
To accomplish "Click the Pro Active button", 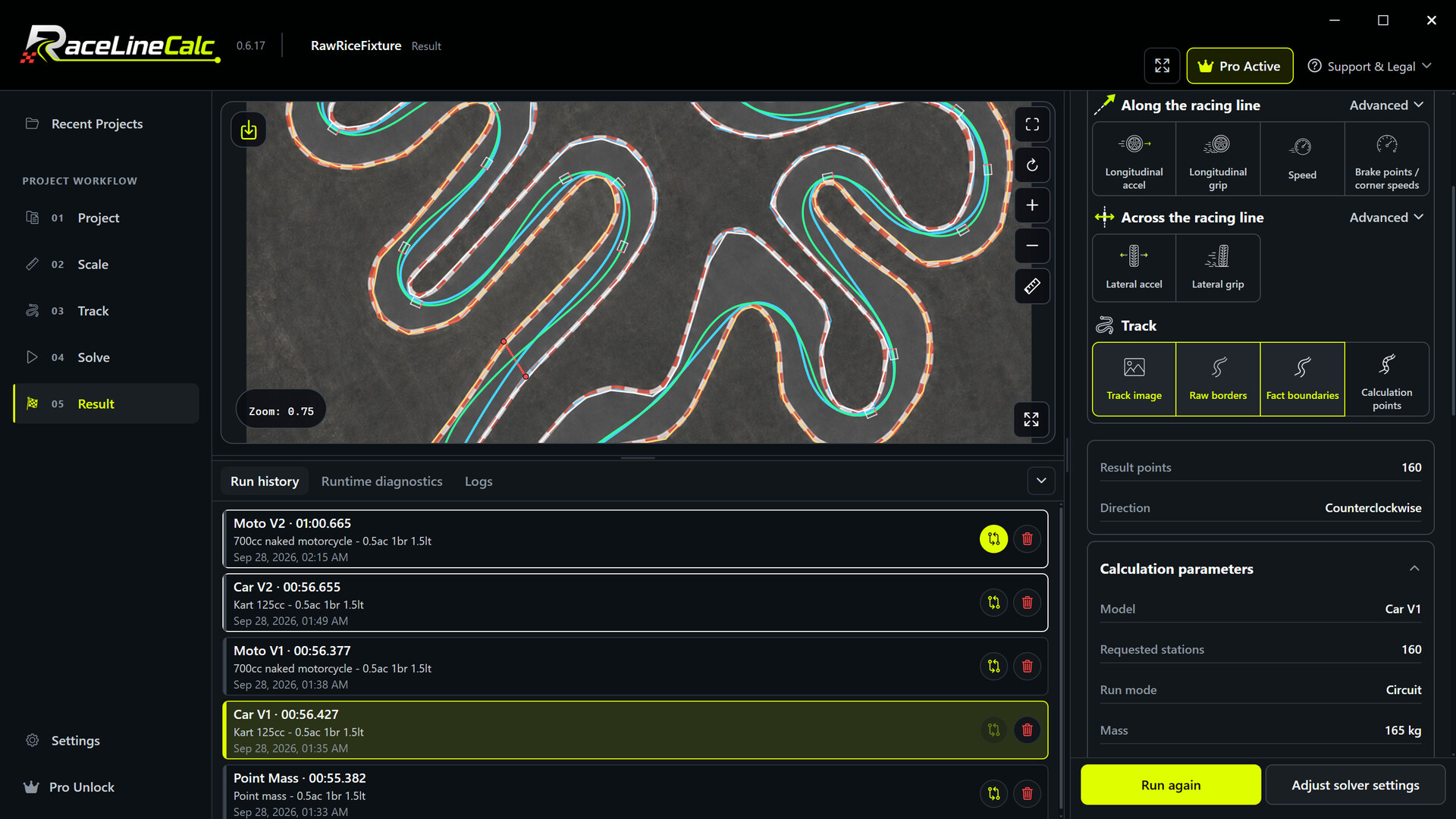I will point(1240,66).
